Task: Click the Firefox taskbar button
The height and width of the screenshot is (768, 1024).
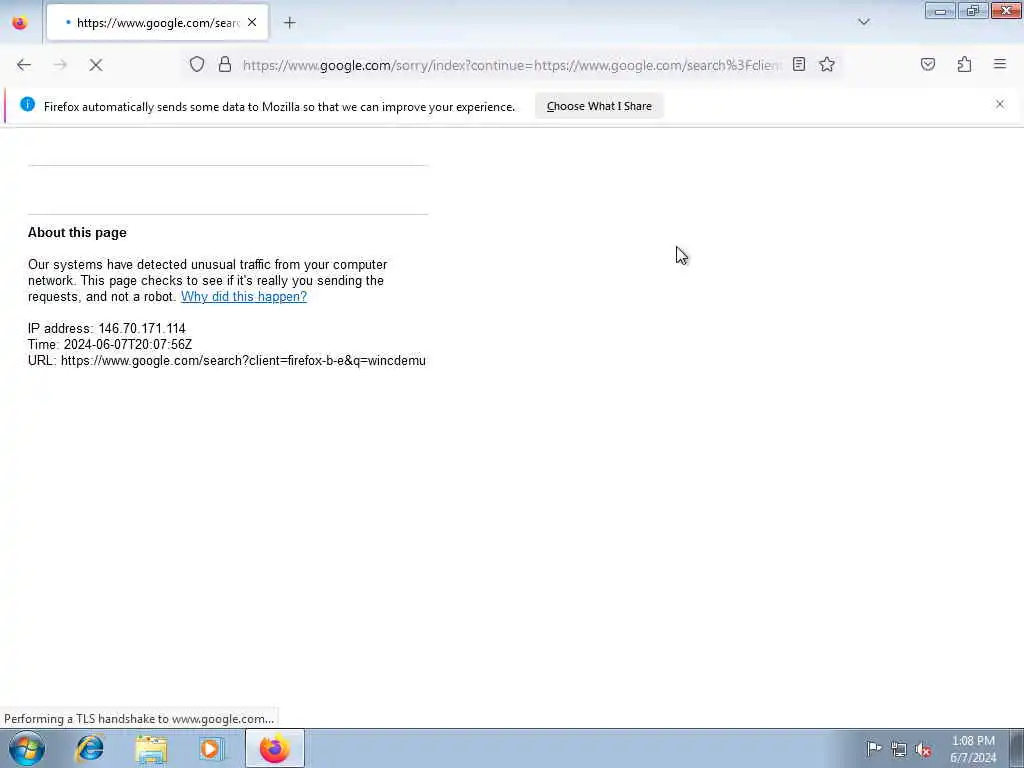Action: point(274,748)
